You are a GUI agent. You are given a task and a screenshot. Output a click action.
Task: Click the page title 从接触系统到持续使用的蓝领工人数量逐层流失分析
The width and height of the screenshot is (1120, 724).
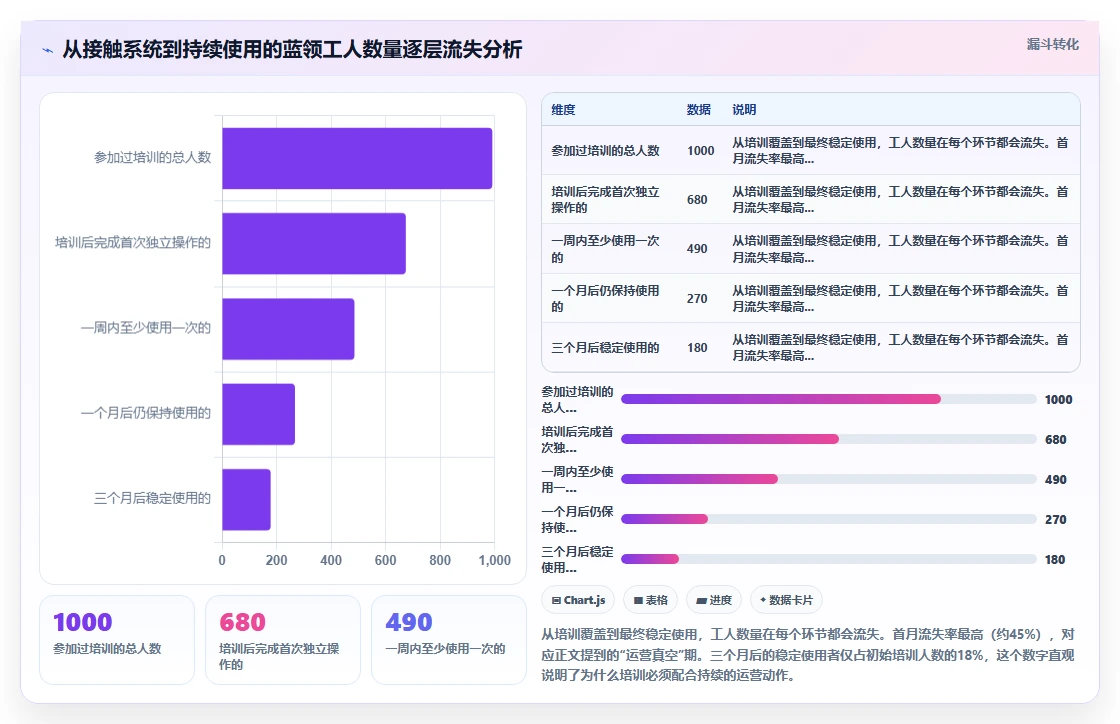[x=292, y=49]
